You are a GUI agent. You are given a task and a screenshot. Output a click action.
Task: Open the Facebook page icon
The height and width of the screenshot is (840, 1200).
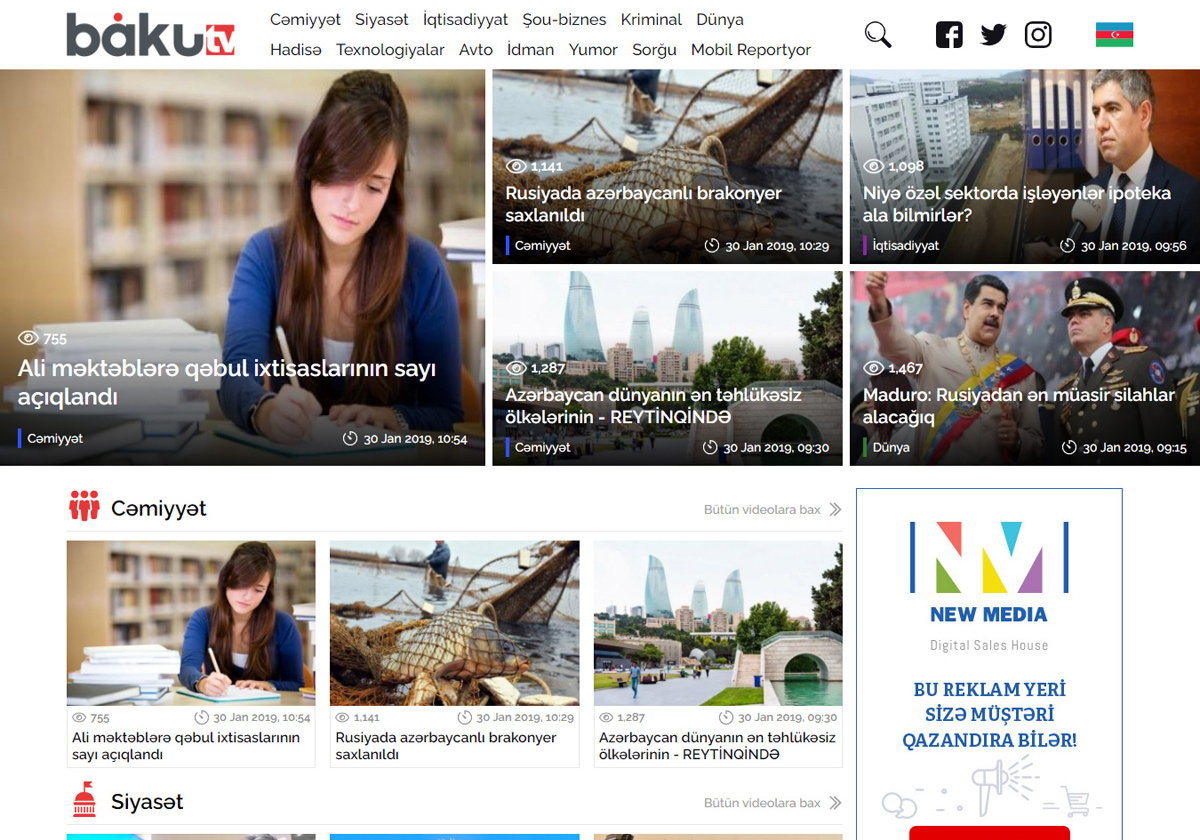(949, 35)
